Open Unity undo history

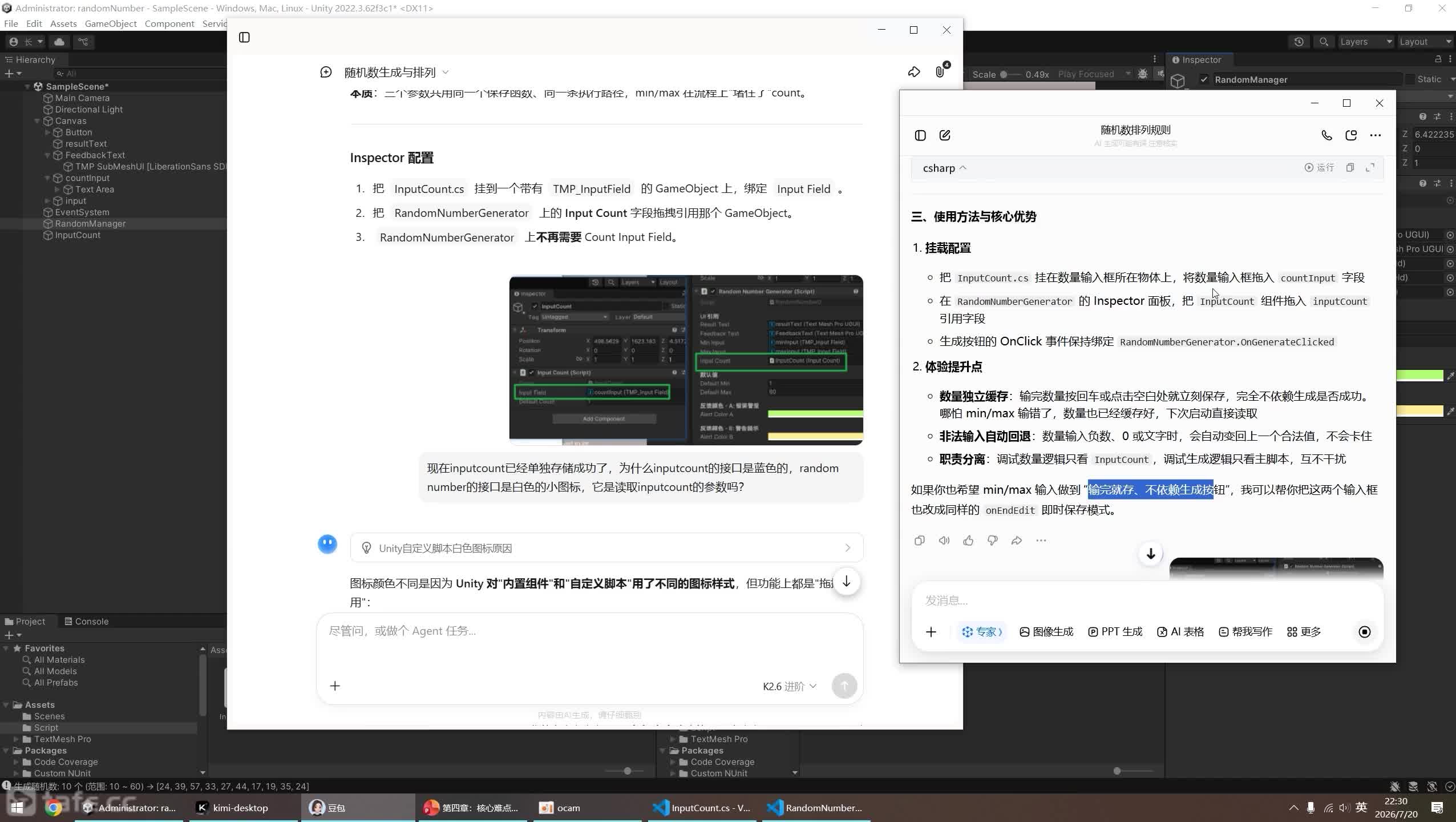click(x=1299, y=42)
